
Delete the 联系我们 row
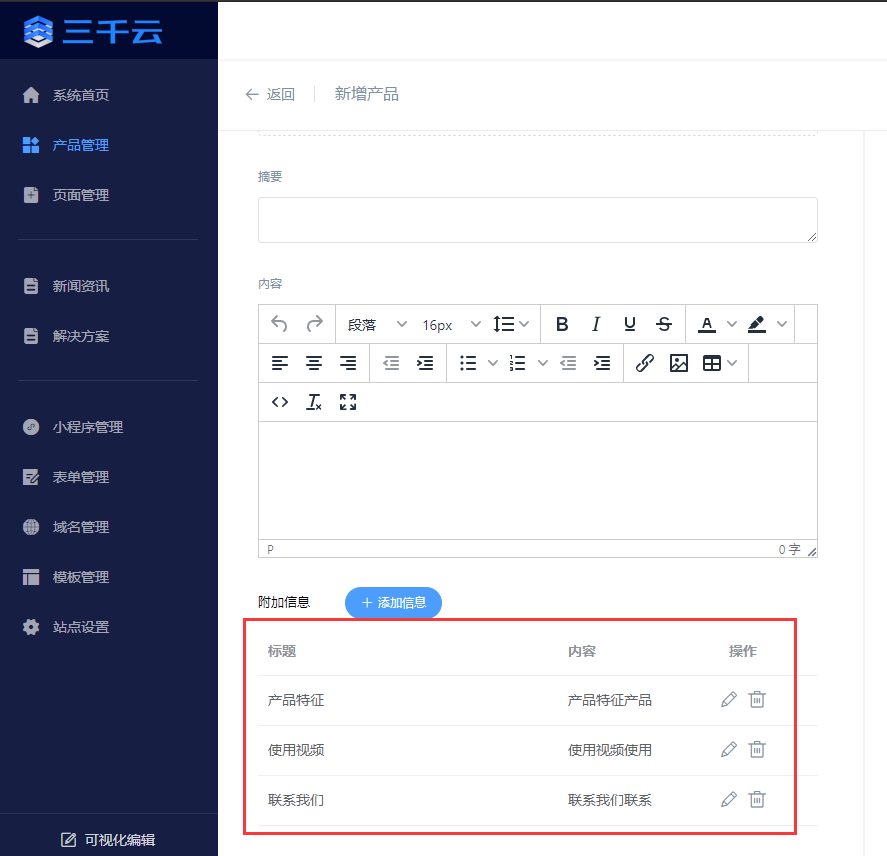(x=757, y=799)
